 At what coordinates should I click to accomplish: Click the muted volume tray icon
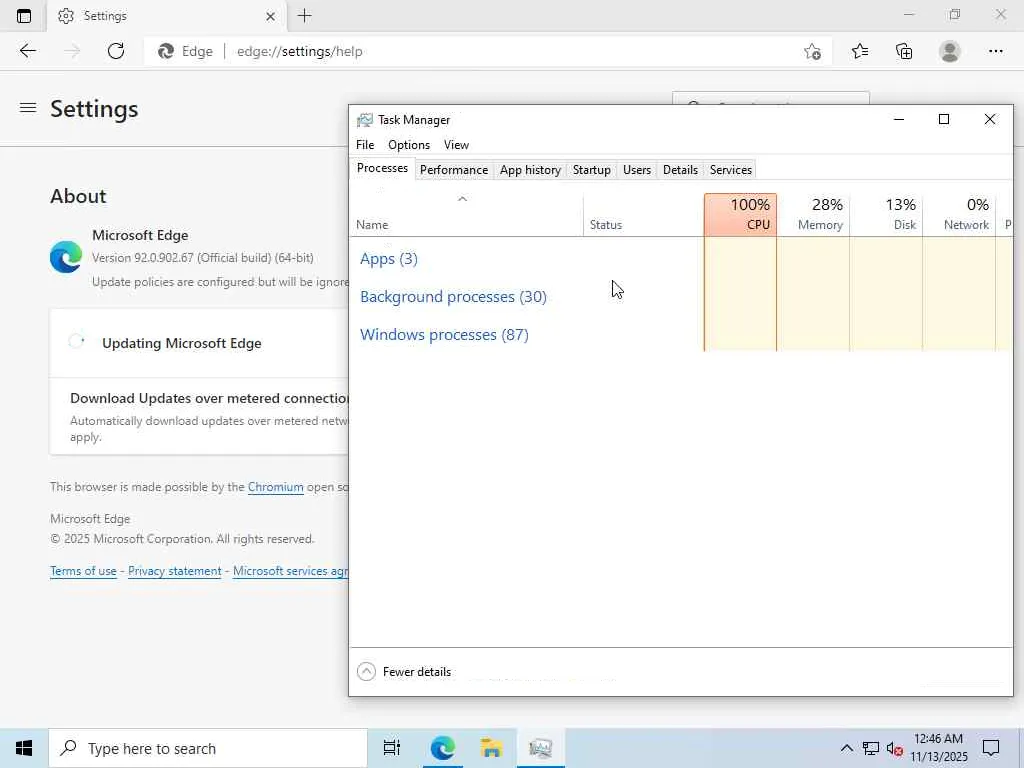[x=895, y=749]
